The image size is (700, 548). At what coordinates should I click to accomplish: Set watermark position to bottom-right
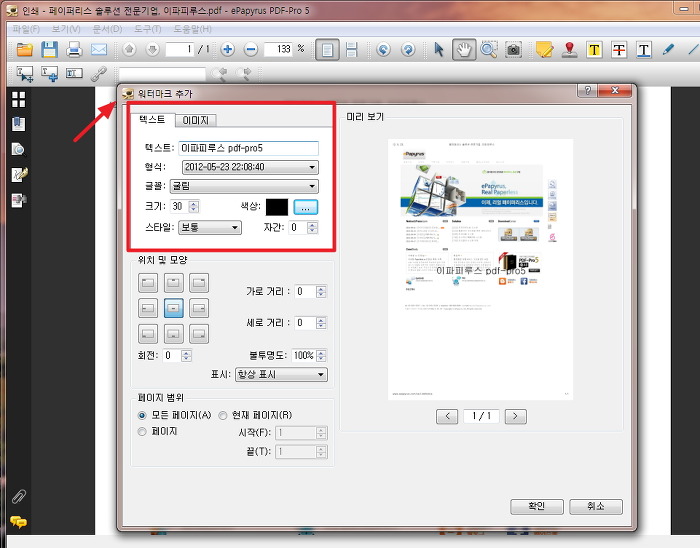coord(199,334)
